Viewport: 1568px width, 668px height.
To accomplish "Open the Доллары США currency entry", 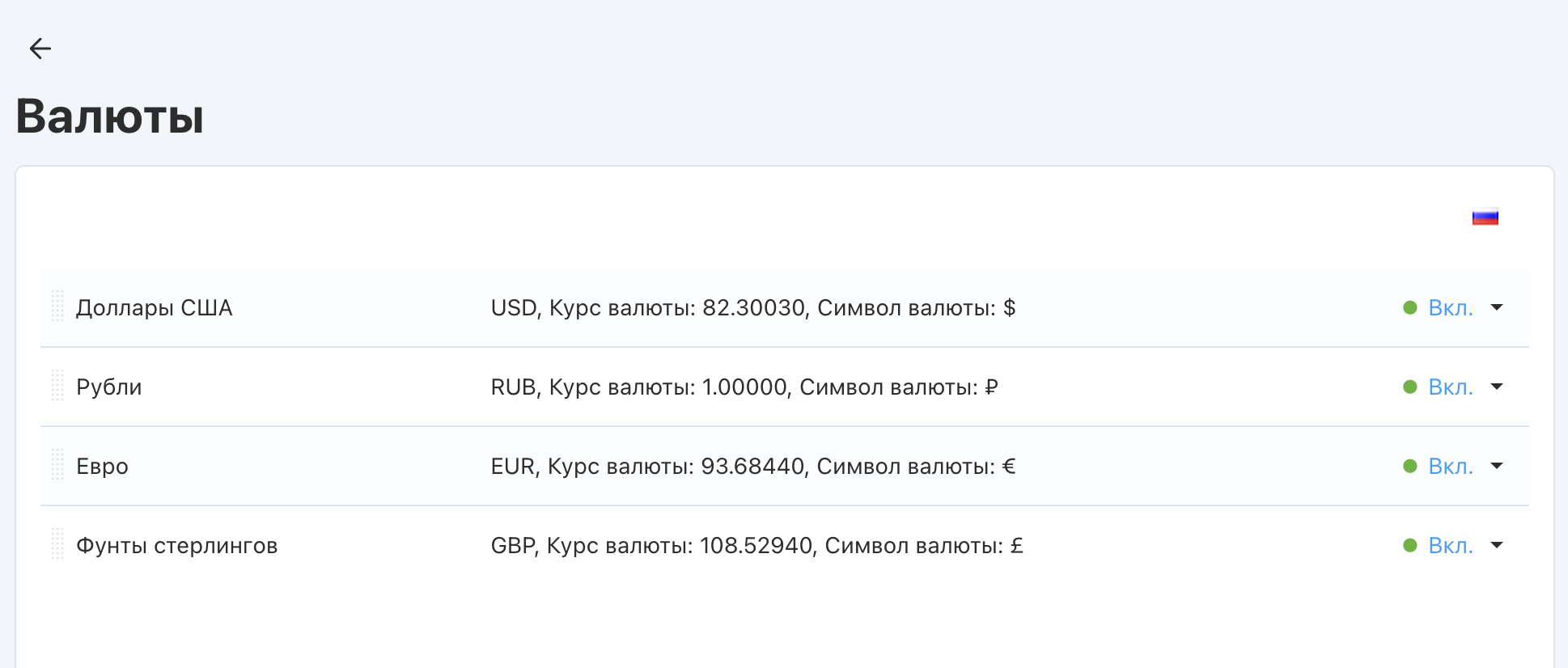I will 154,308.
